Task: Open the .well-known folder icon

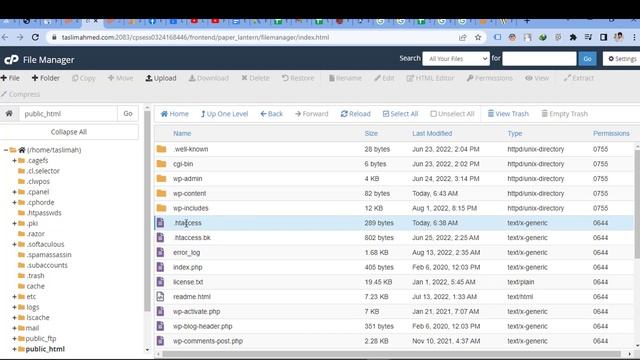Action: point(162,149)
